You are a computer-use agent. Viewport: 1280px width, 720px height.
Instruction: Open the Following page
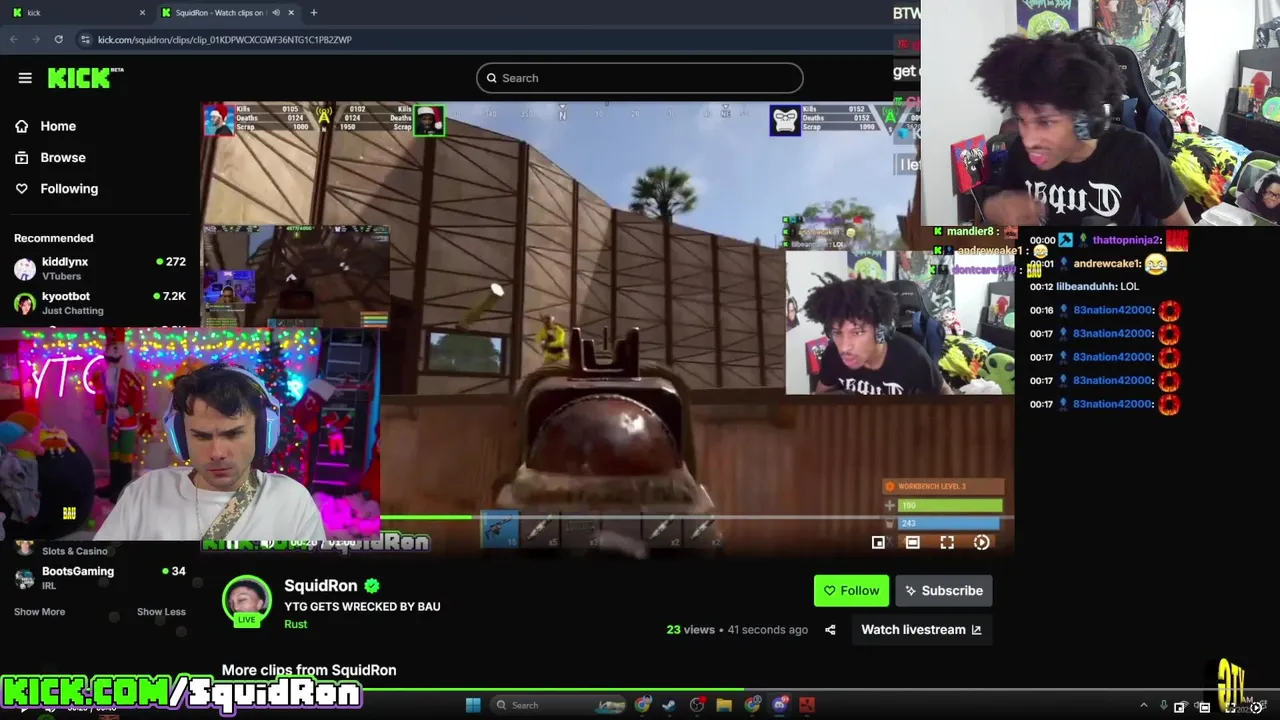pos(69,188)
